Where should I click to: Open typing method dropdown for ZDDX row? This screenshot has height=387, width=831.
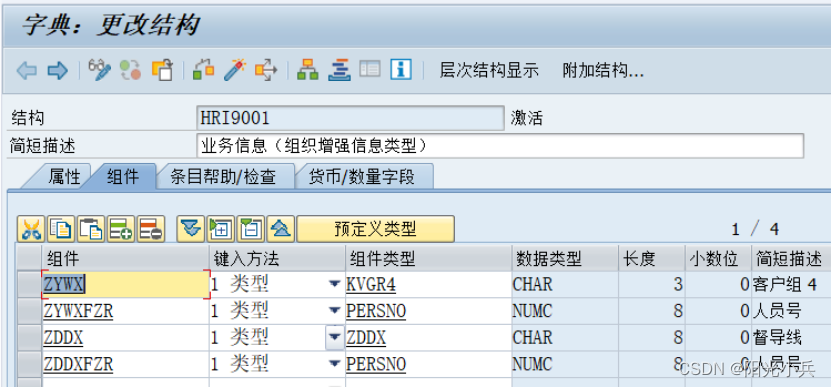(334, 337)
